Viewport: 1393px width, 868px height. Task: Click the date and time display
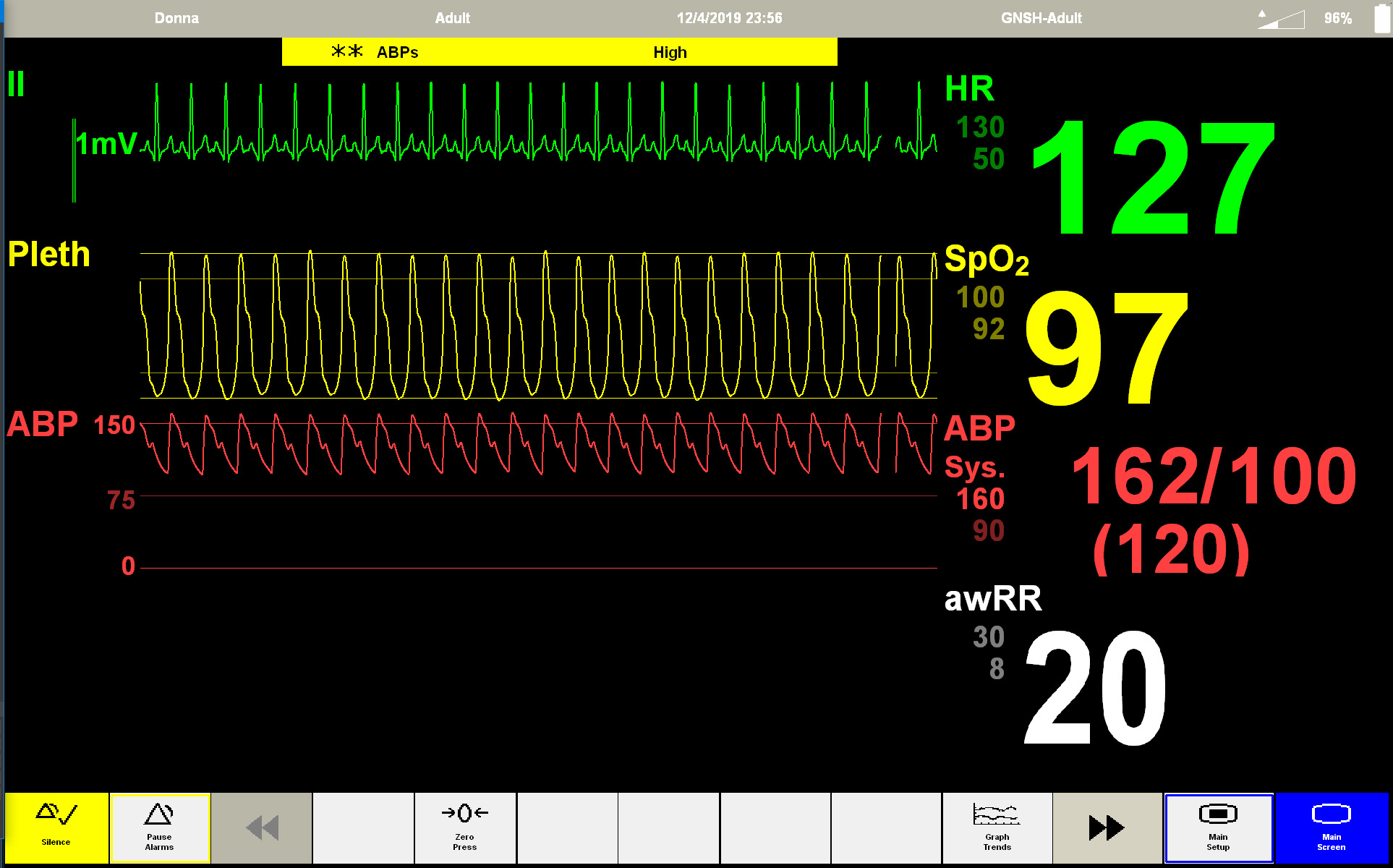point(729,18)
